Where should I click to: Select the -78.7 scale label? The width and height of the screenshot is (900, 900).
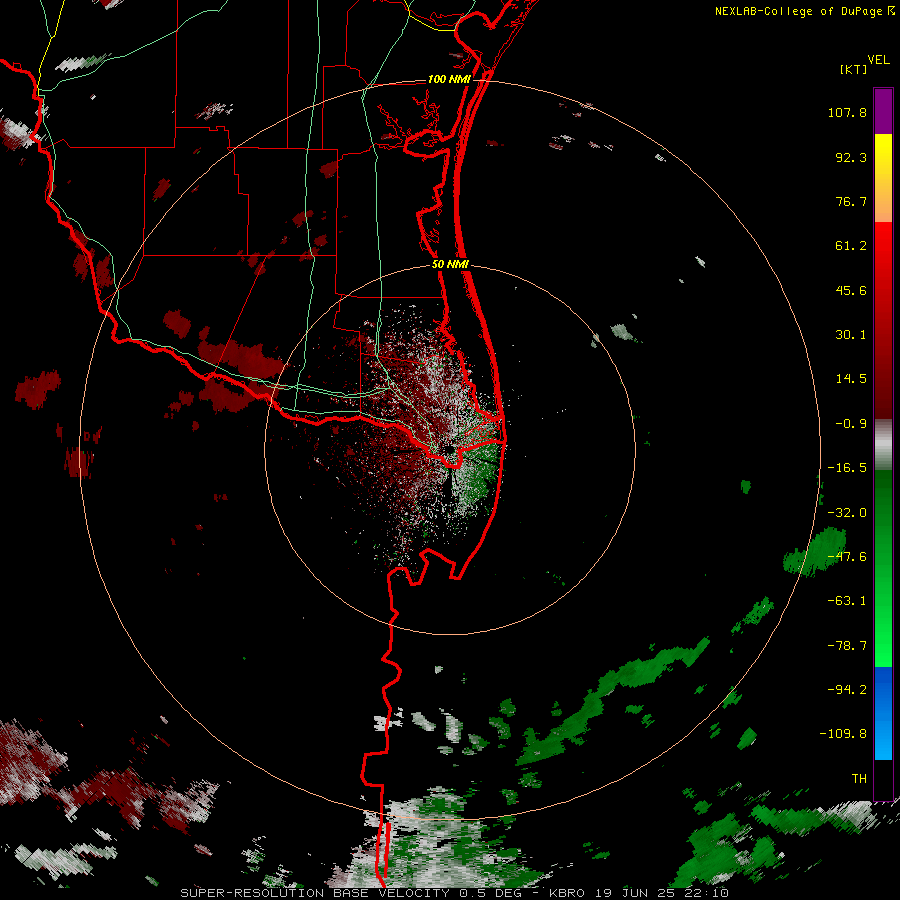click(x=847, y=646)
